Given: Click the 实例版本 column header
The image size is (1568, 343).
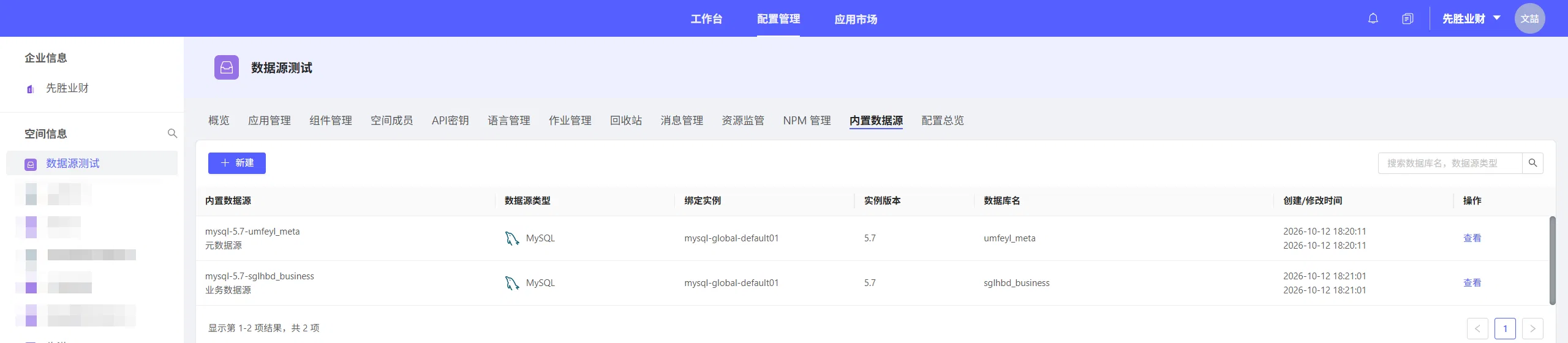Looking at the screenshot, I should (x=882, y=201).
